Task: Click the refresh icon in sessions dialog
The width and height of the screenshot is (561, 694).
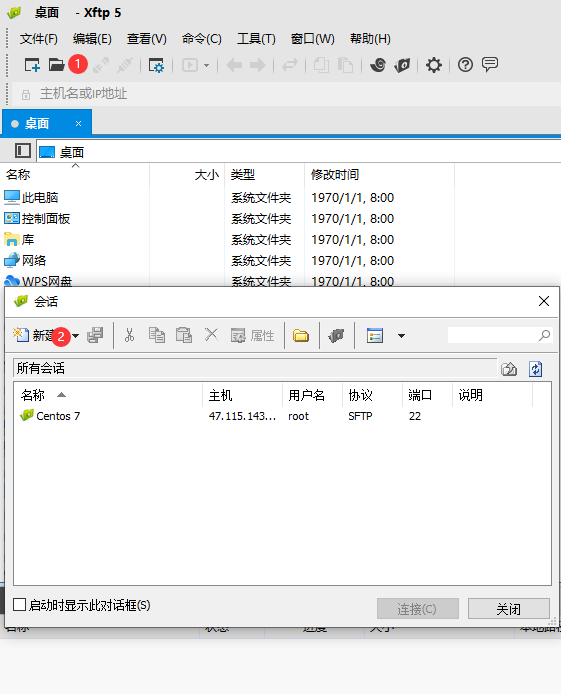Action: point(535,369)
